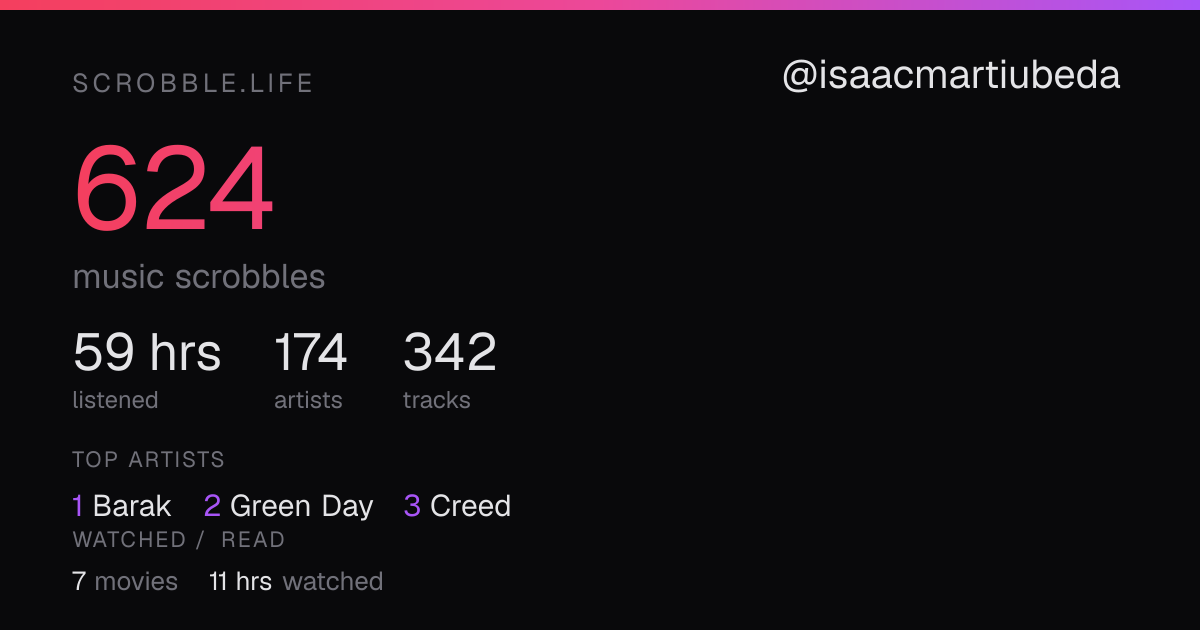Click the music scrobbles label
The image size is (1200, 630).
pyautogui.click(x=199, y=276)
